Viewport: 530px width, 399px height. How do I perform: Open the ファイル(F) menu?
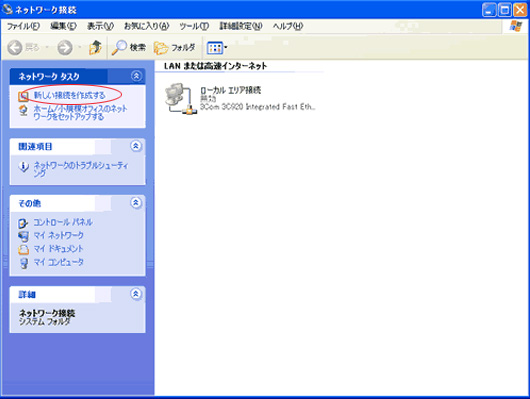tap(23, 26)
